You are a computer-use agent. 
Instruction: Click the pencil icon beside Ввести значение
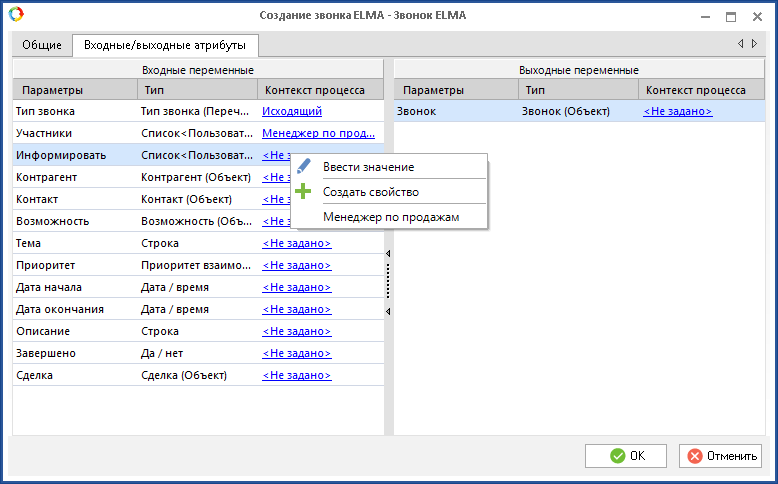click(x=303, y=166)
